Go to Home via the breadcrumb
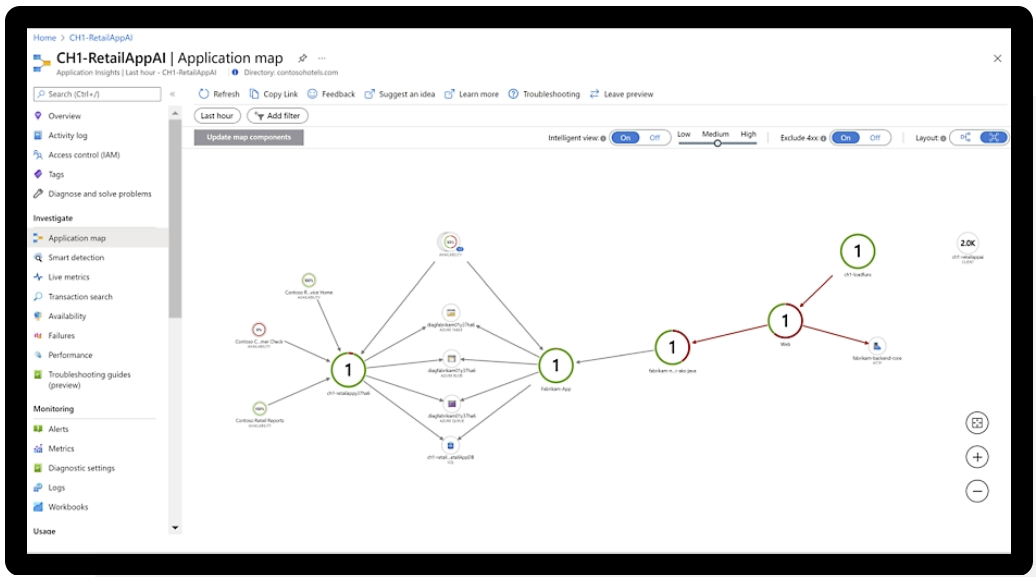This screenshot has height=577, width=1036. tap(44, 38)
